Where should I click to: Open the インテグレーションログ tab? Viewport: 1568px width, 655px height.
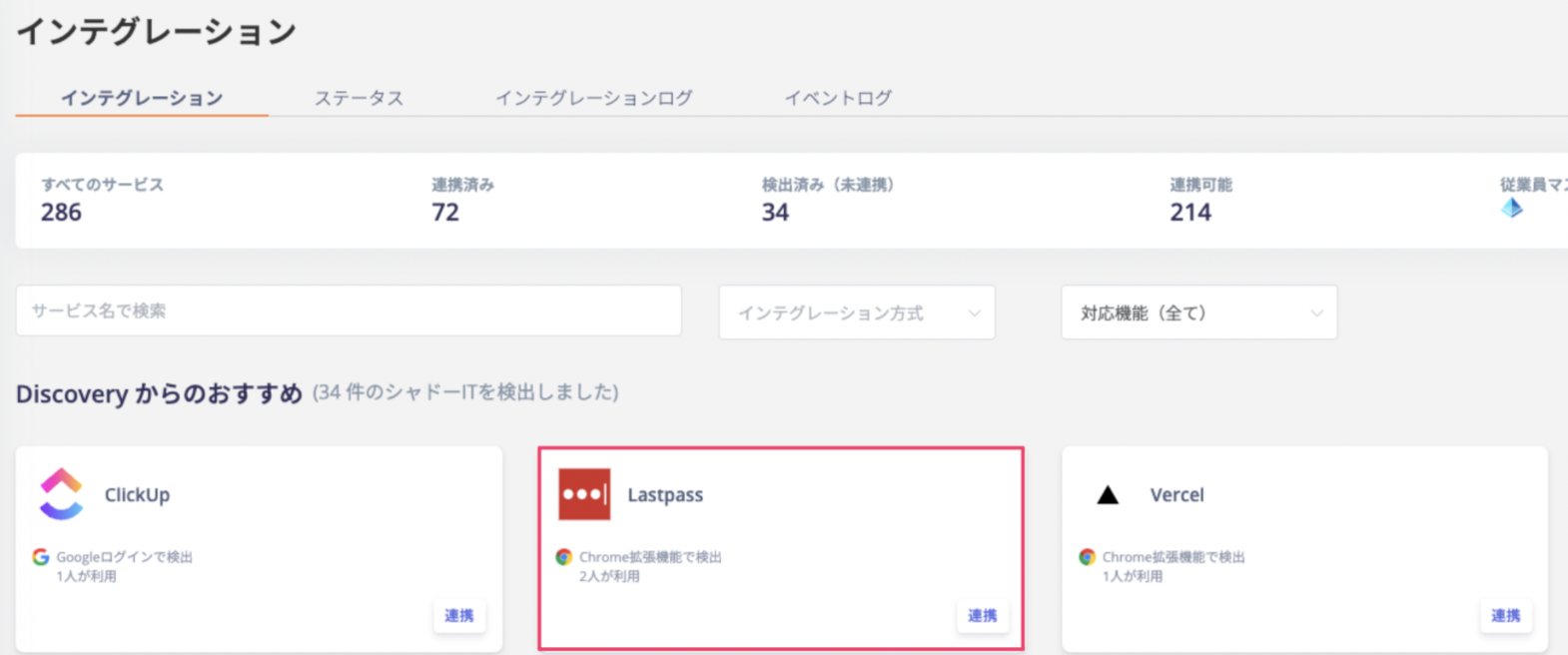click(594, 98)
